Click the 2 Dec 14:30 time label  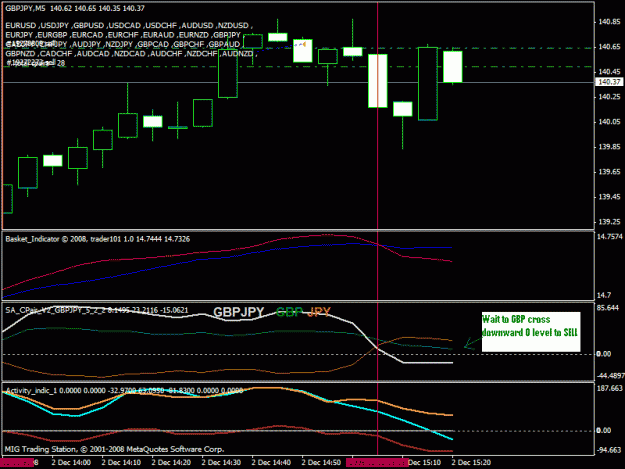(221, 463)
